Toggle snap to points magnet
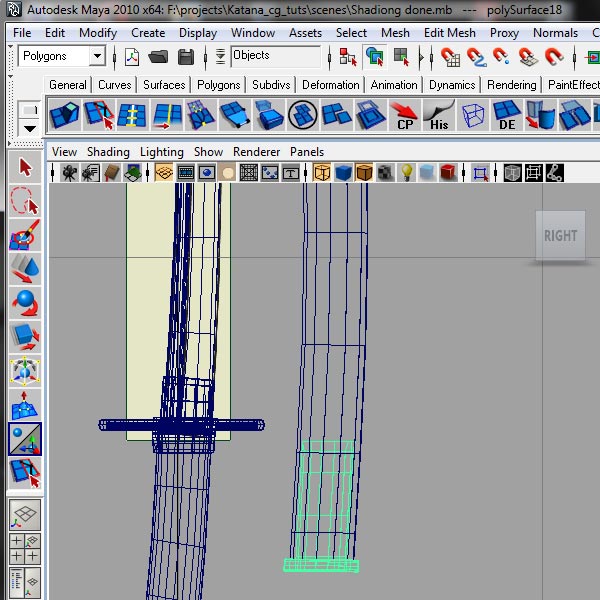This screenshot has width=600, height=600. coord(501,57)
